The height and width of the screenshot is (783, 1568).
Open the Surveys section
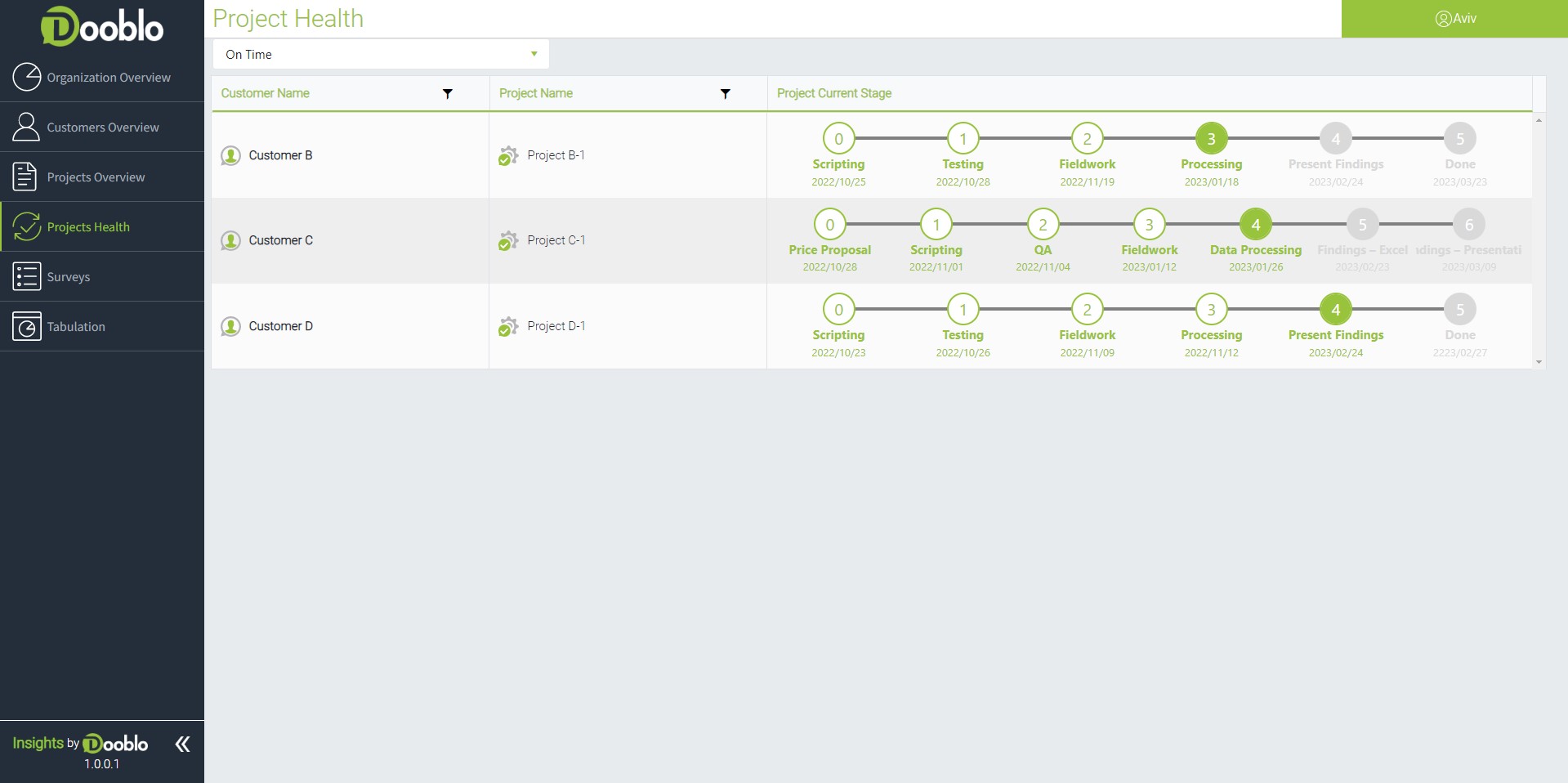tap(102, 277)
